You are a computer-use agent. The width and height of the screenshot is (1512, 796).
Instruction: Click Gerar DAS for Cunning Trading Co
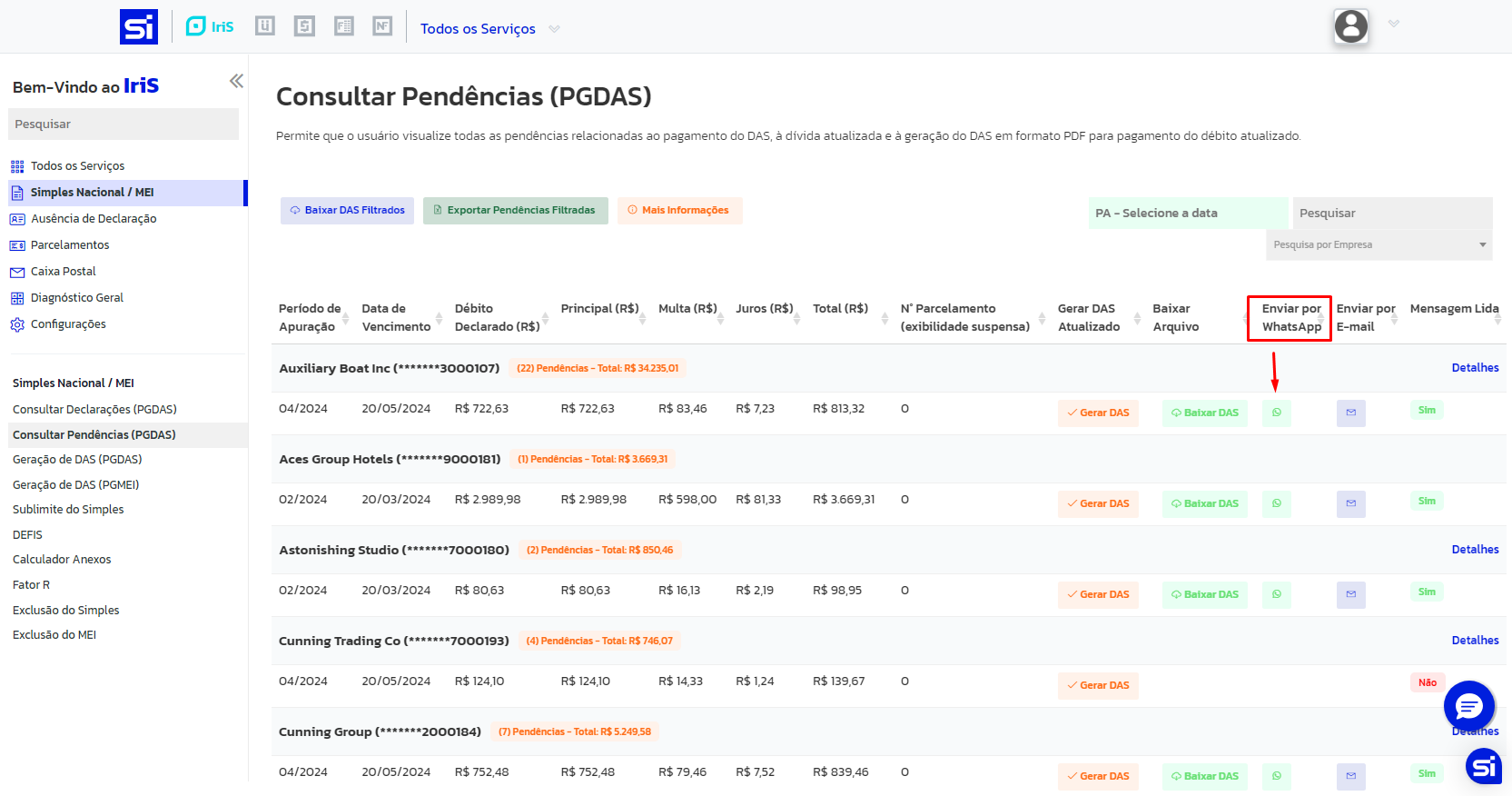1097,685
